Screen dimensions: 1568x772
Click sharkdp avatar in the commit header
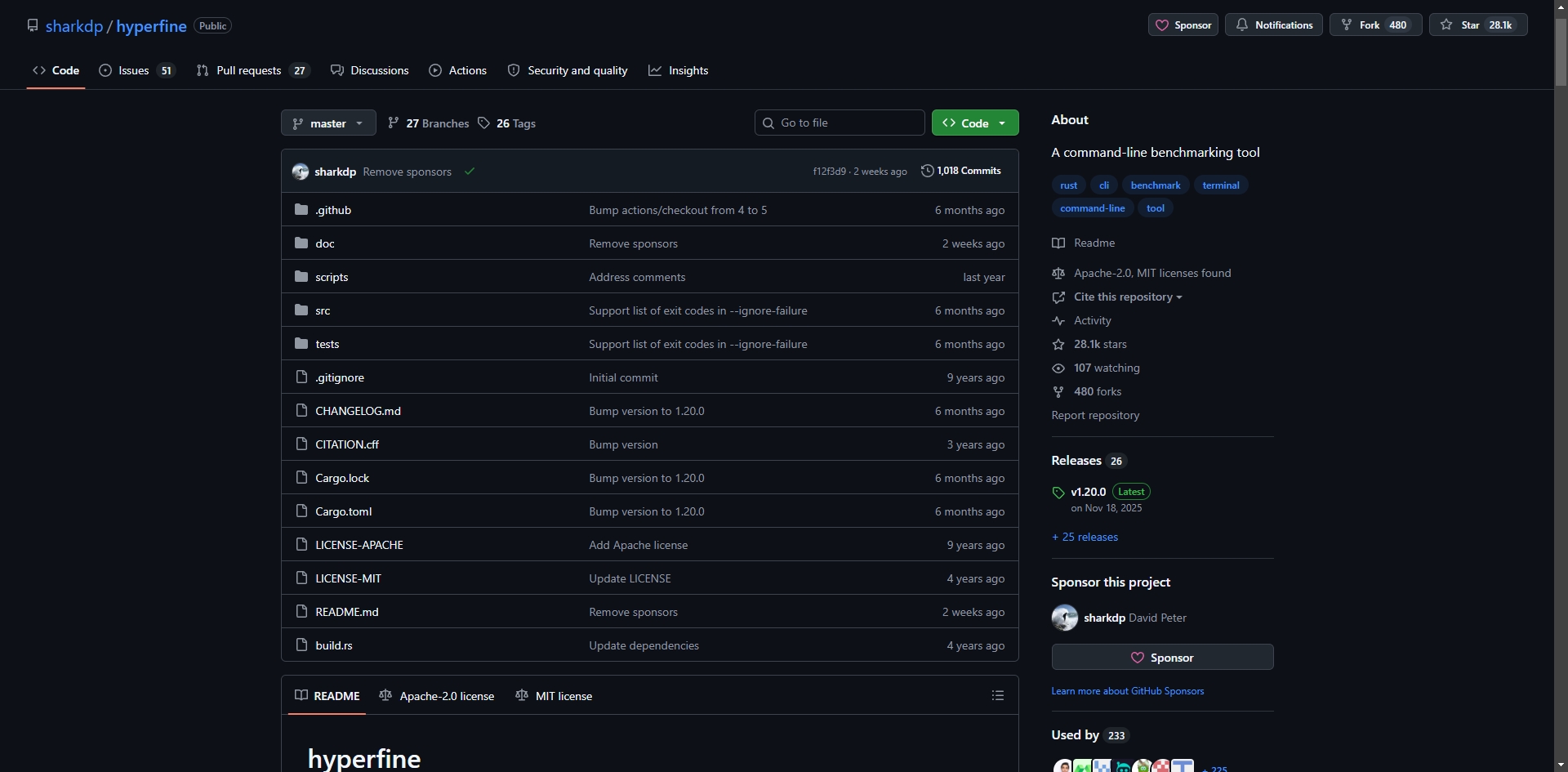(301, 172)
